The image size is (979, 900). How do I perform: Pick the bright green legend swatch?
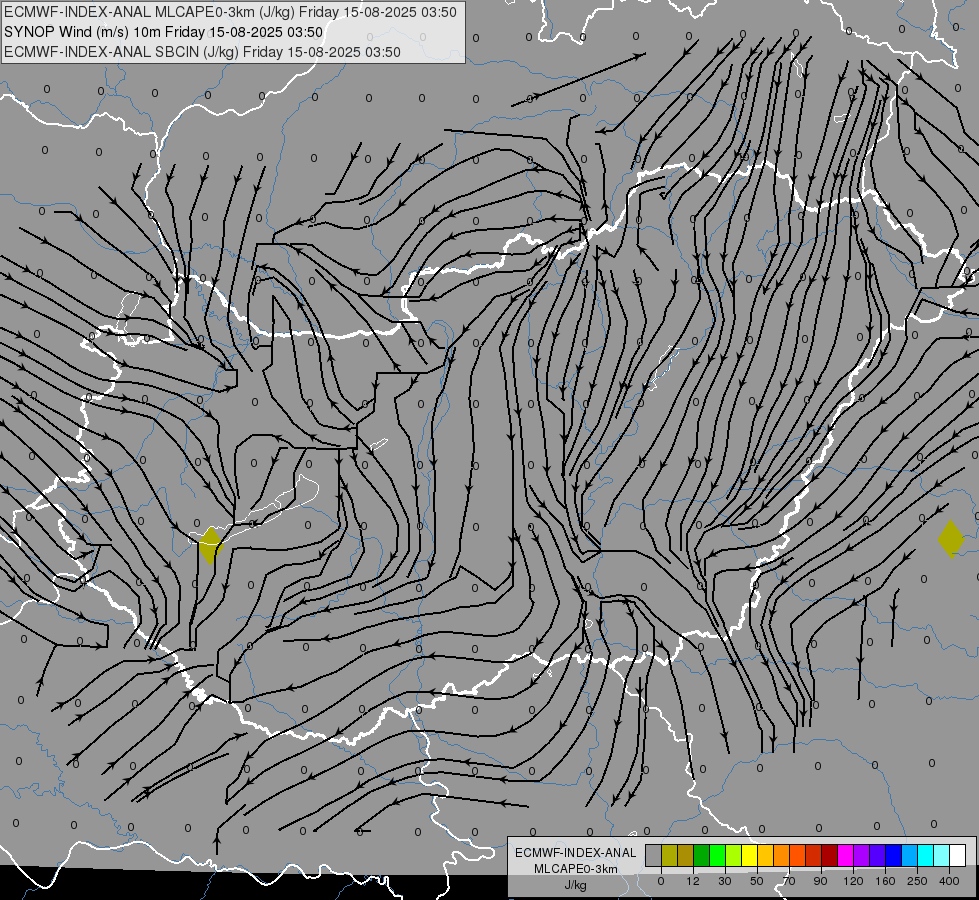(717, 855)
